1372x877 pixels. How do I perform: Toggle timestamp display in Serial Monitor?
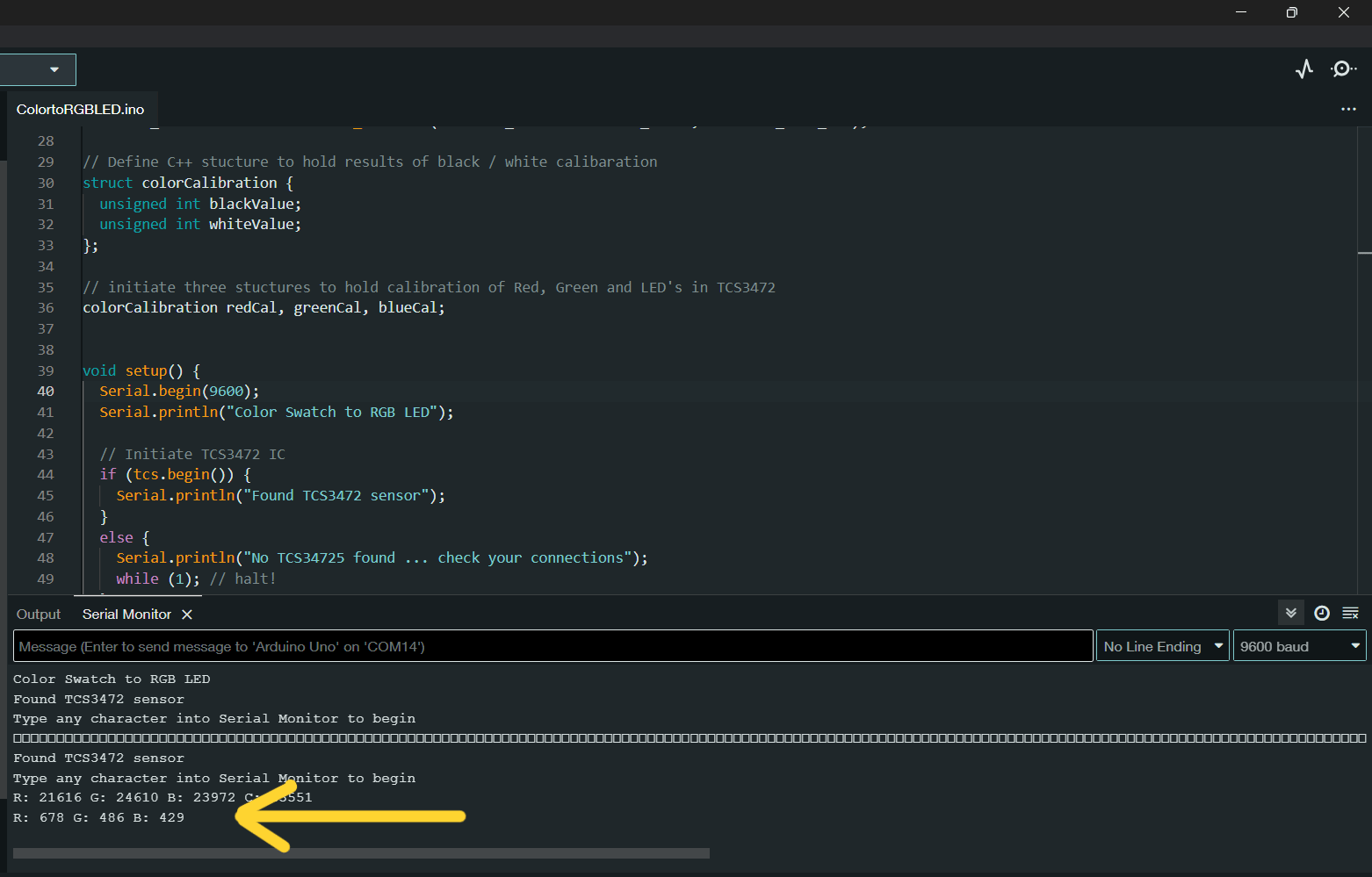pyautogui.click(x=1321, y=614)
